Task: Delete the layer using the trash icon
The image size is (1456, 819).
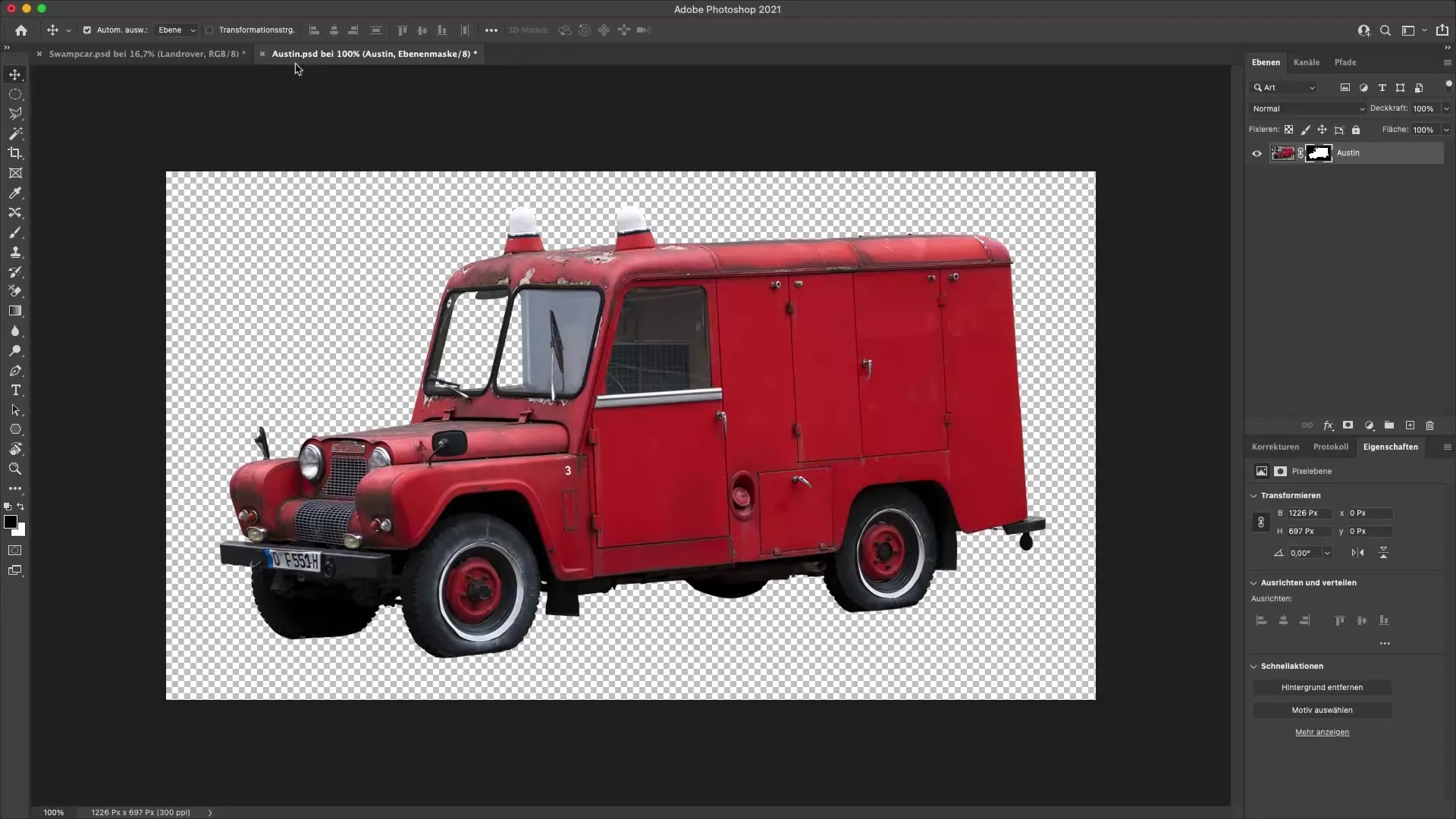Action: pos(1429,425)
